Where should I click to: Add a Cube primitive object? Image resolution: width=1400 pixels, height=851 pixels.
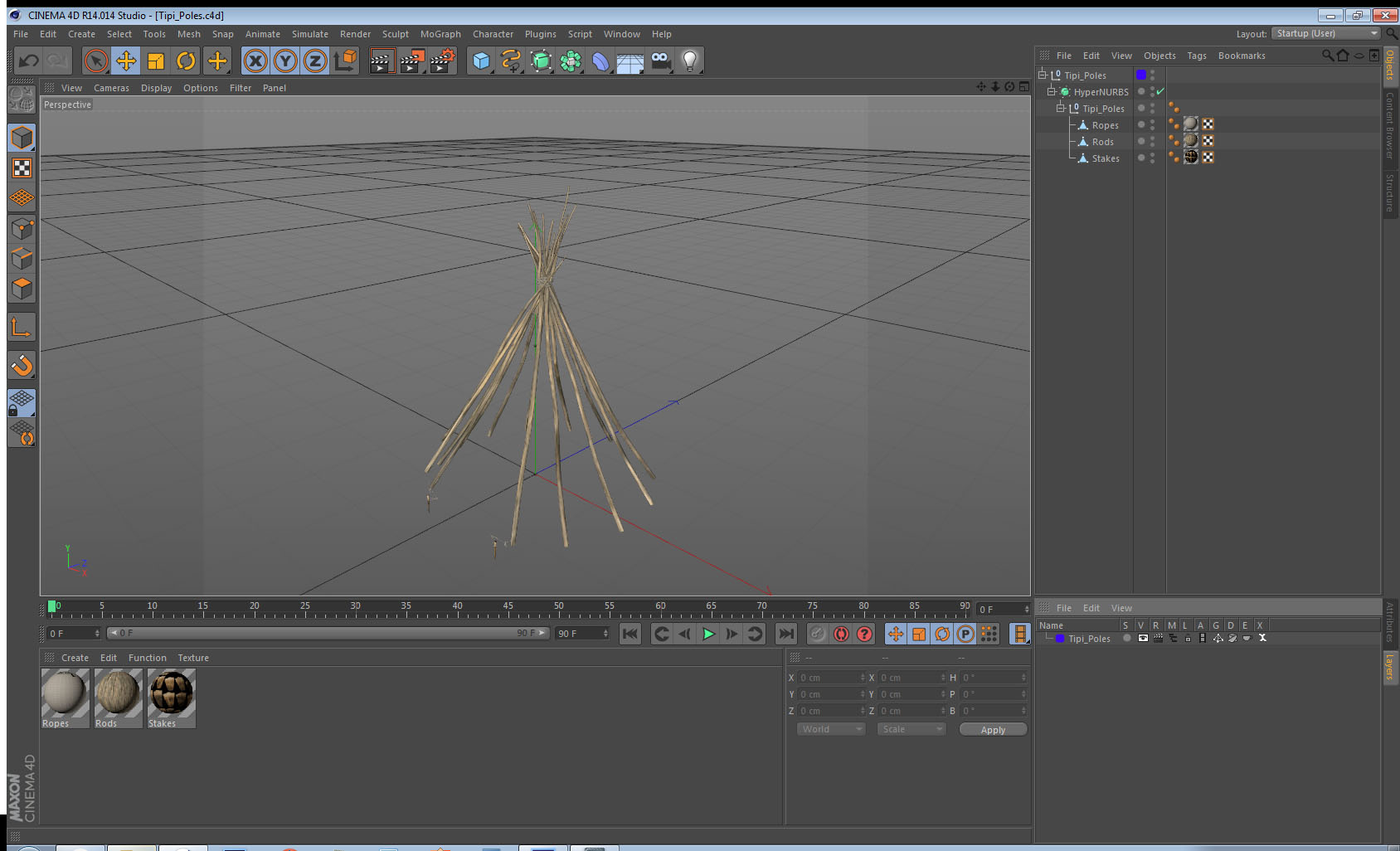pos(481,61)
